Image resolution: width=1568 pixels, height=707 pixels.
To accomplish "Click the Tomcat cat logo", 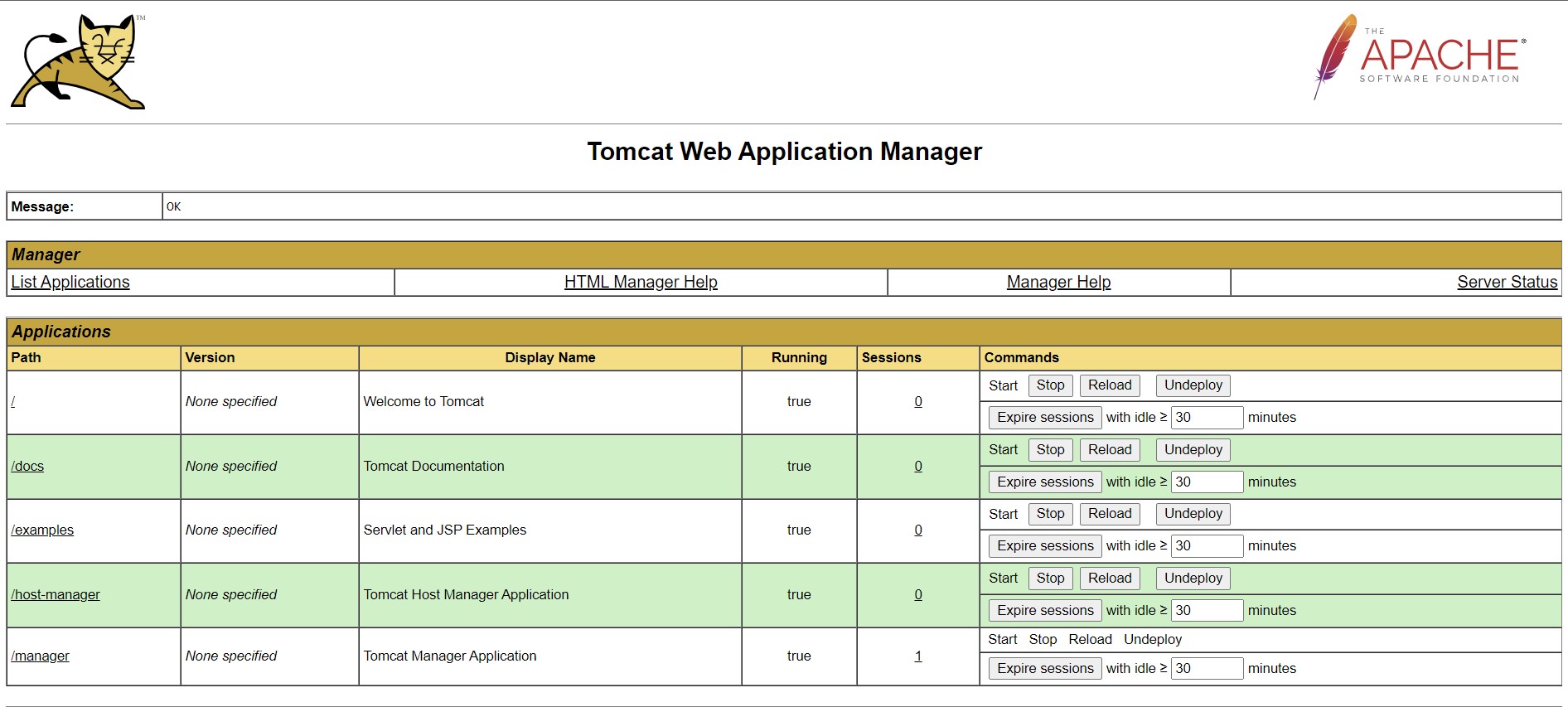I will 78,62.
